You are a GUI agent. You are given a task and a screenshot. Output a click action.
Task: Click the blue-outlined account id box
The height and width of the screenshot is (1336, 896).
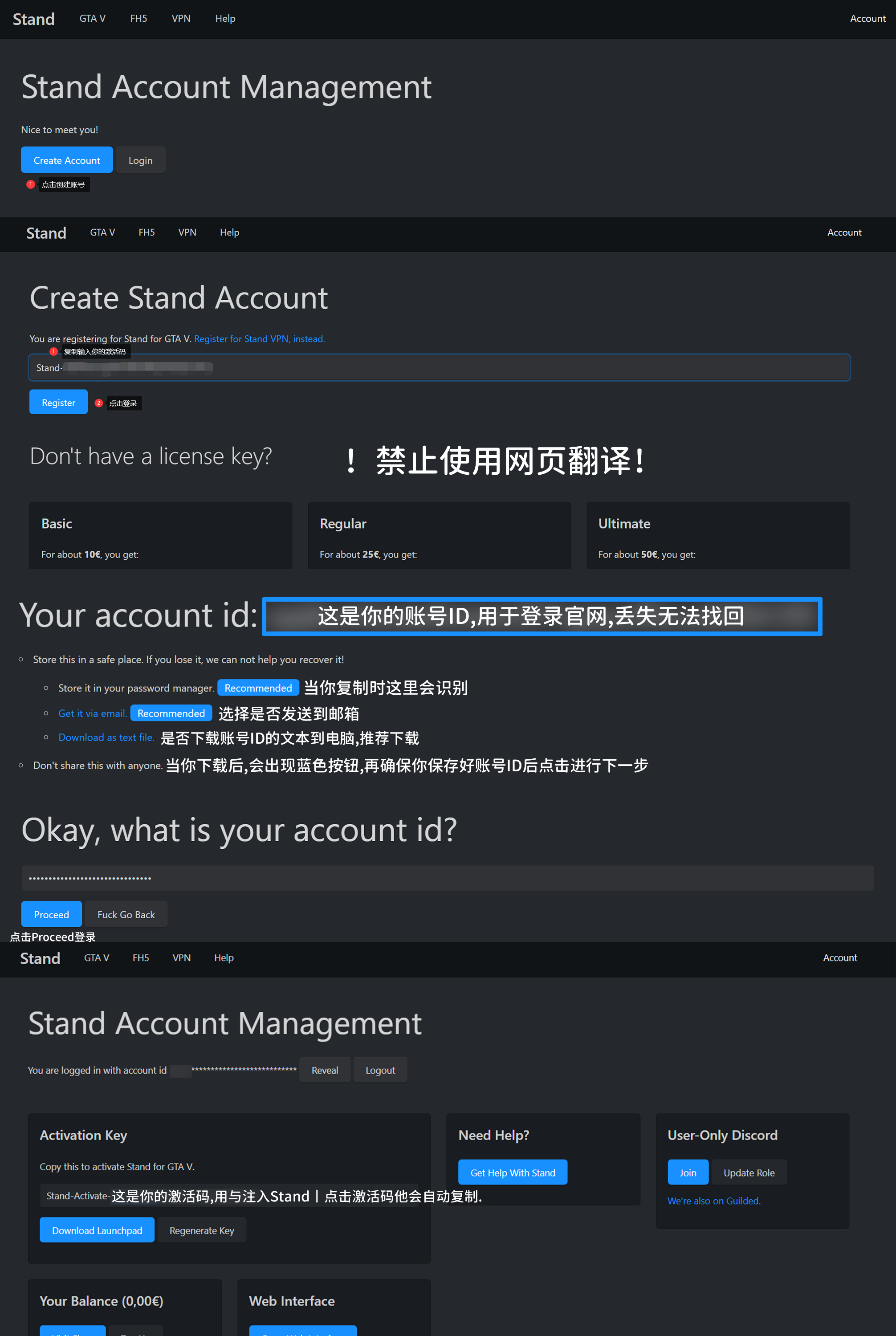click(x=542, y=616)
